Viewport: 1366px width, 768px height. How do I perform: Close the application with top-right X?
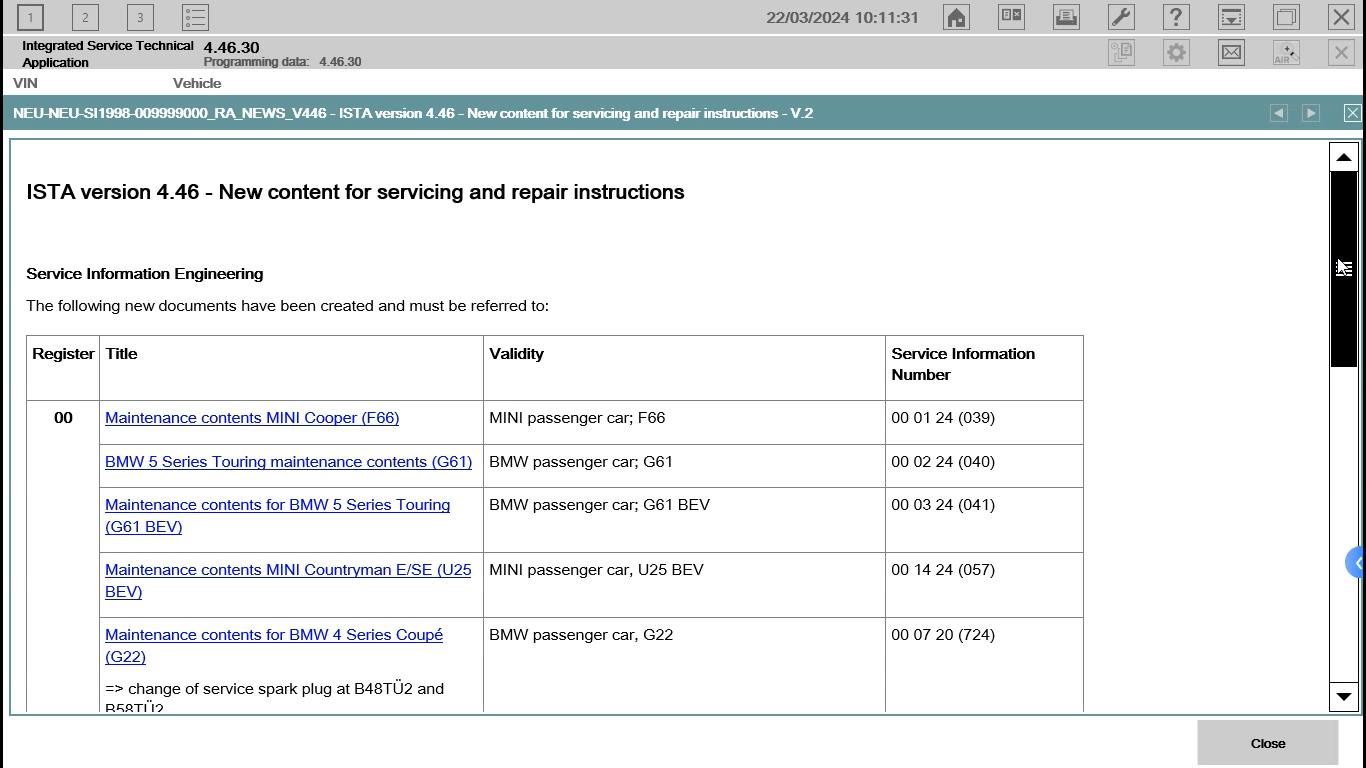(x=1341, y=17)
